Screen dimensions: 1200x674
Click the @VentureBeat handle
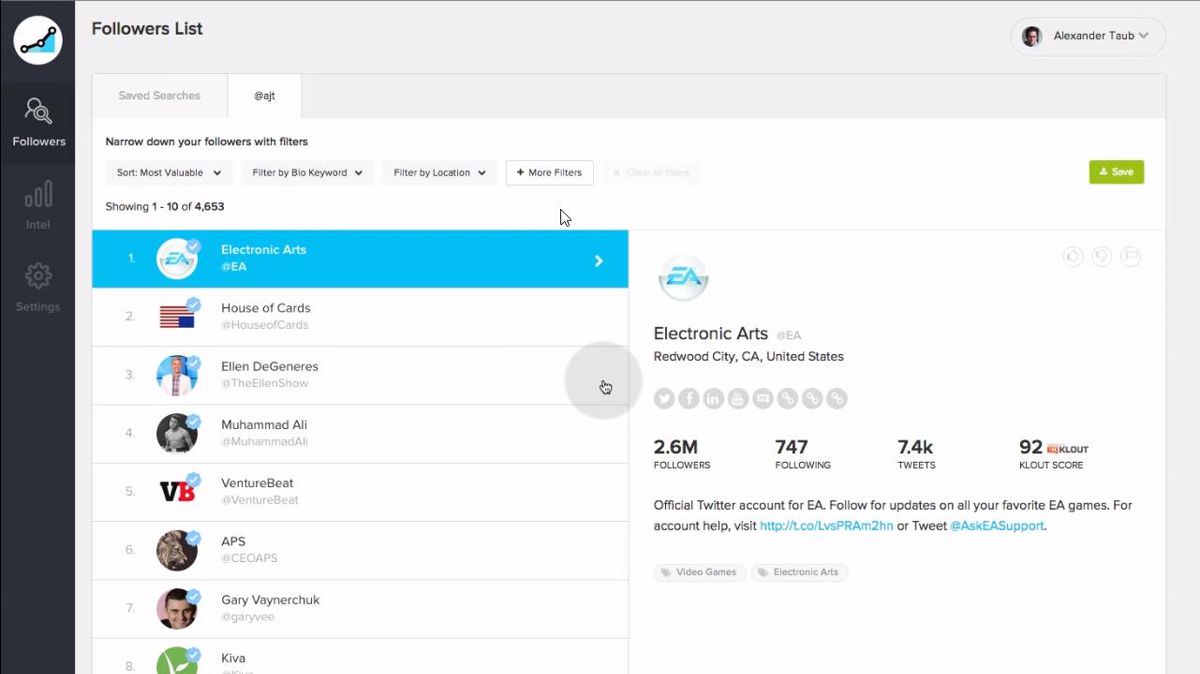pyautogui.click(x=259, y=500)
